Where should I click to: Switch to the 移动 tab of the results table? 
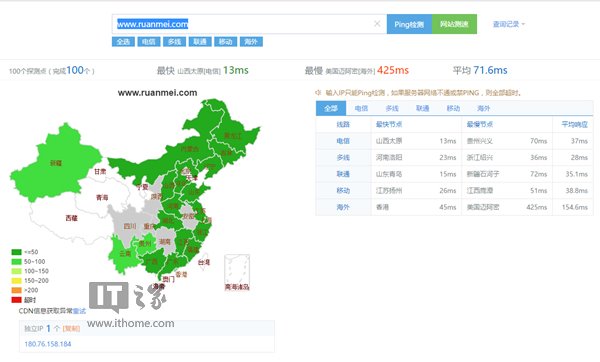pyautogui.click(x=453, y=108)
